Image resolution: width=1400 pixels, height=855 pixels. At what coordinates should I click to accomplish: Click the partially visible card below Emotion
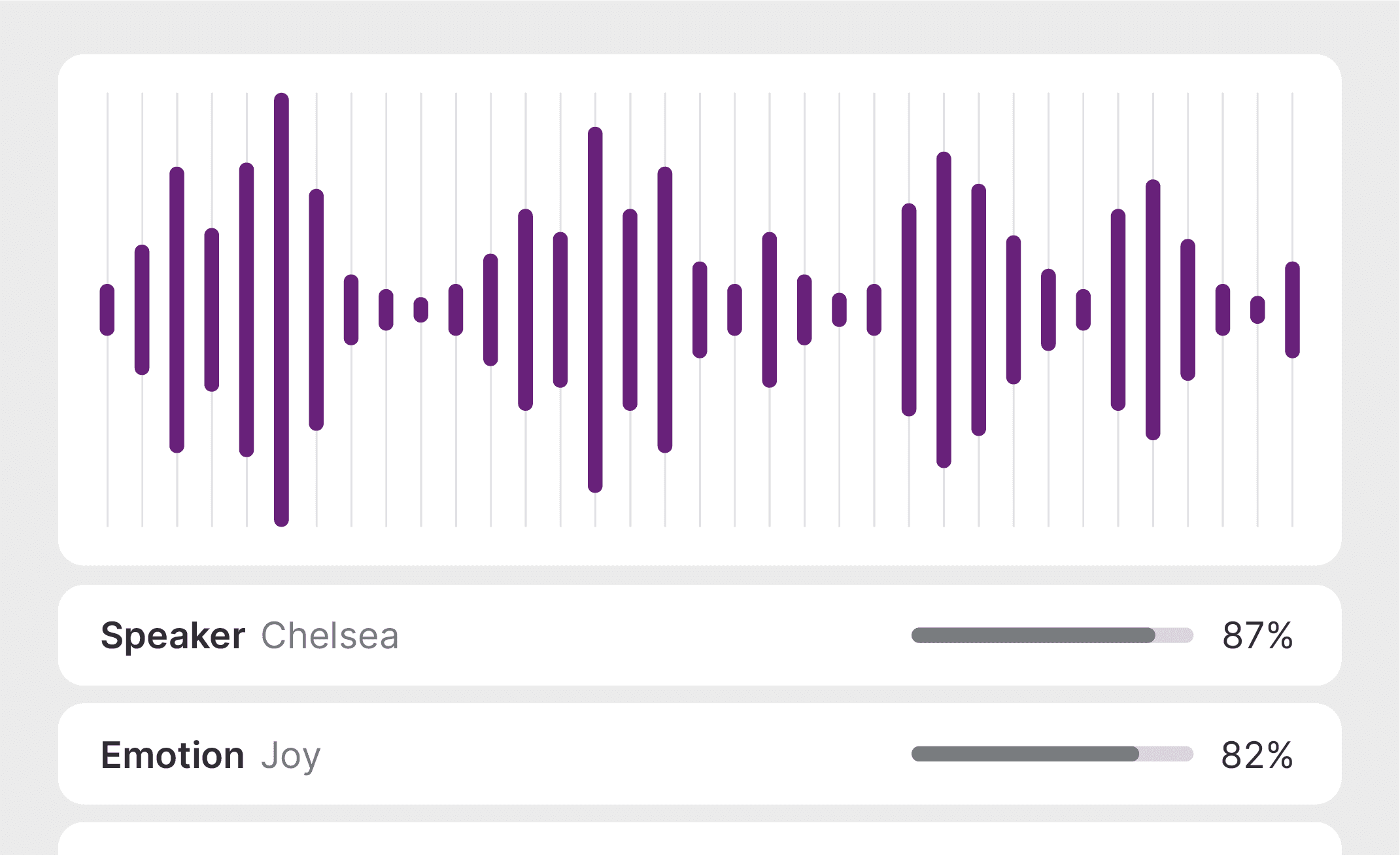point(700,839)
